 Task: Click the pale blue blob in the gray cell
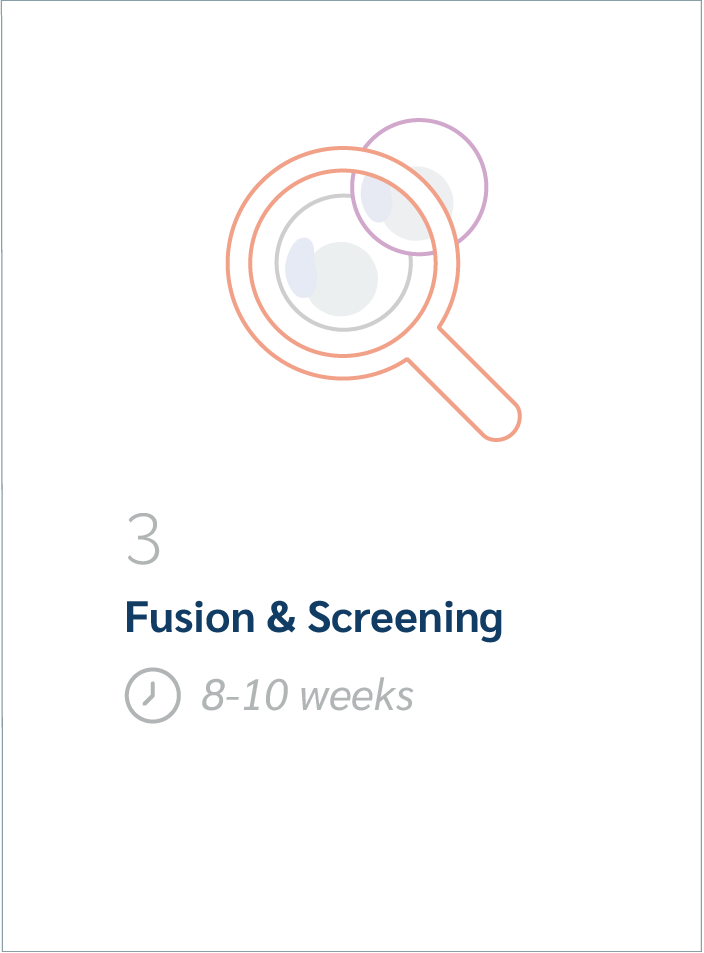pos(300,267)
